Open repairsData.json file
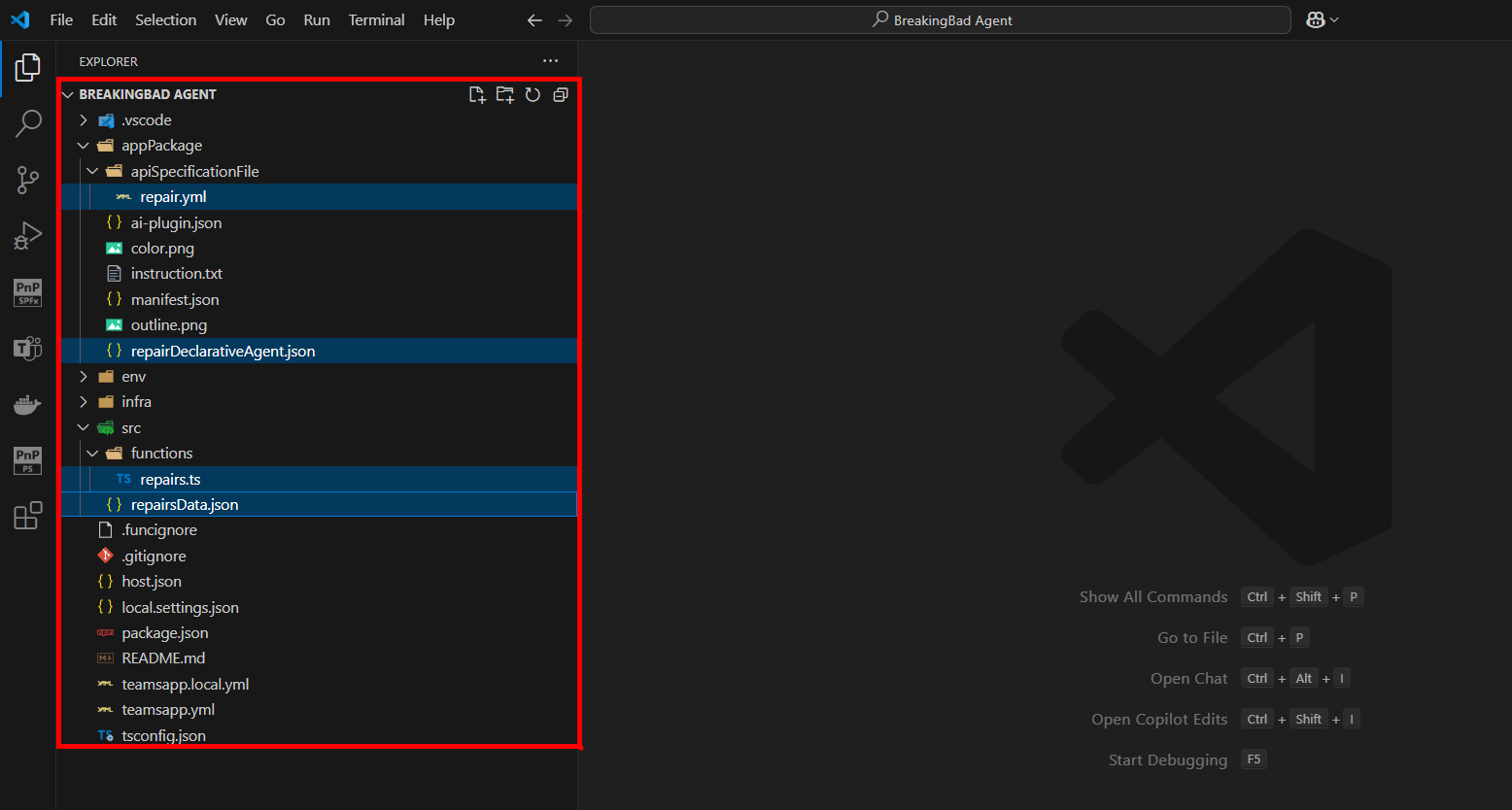This screenshot has width=1512, height=810. (320, 505)
